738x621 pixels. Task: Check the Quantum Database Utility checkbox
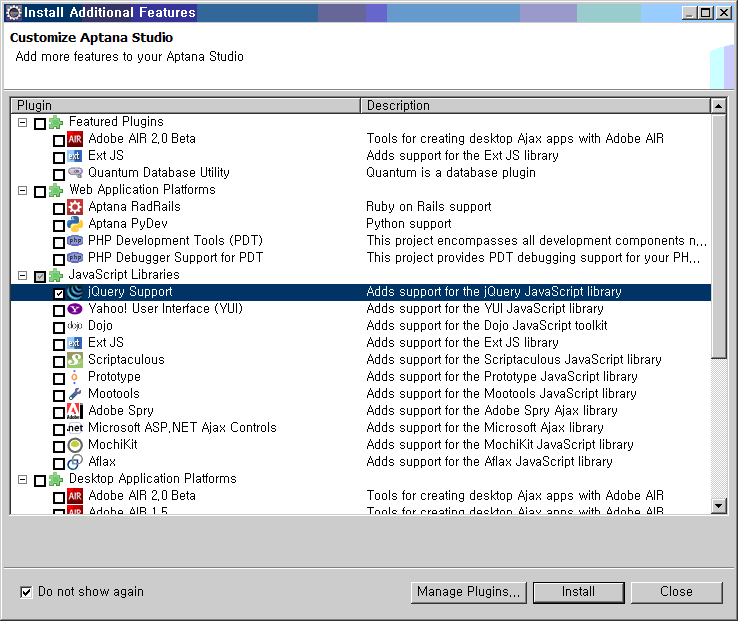click(59, 175)
